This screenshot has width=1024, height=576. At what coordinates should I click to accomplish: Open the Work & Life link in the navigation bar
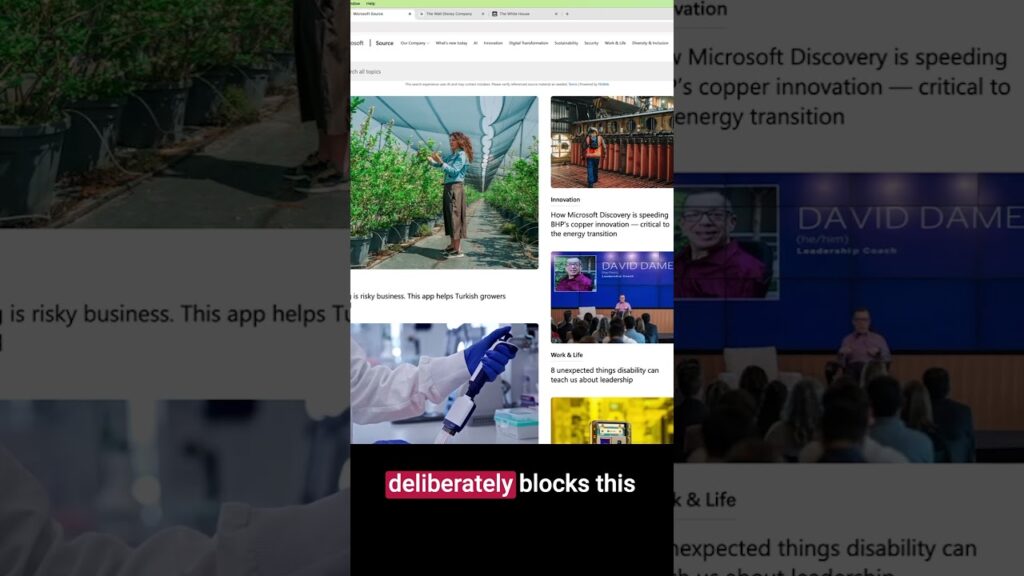615,43
